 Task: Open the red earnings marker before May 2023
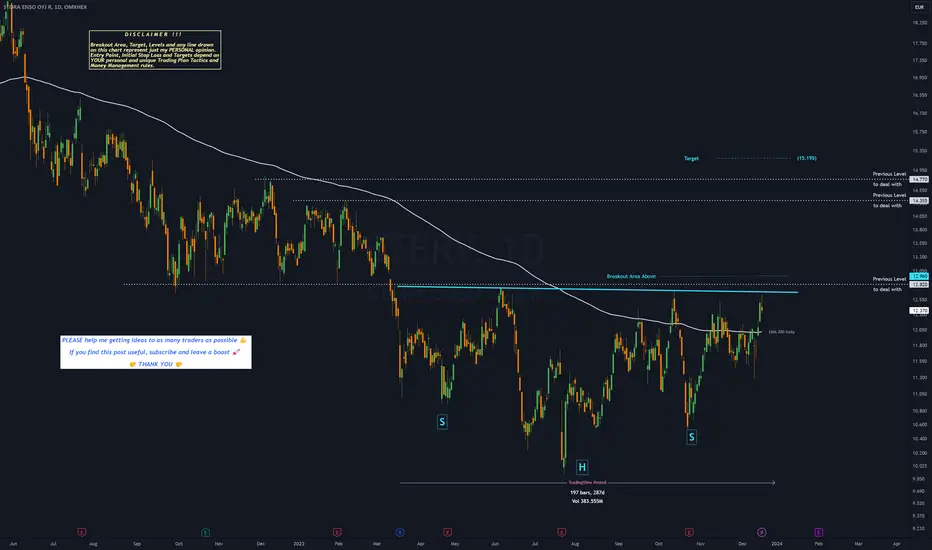point(448,532)
